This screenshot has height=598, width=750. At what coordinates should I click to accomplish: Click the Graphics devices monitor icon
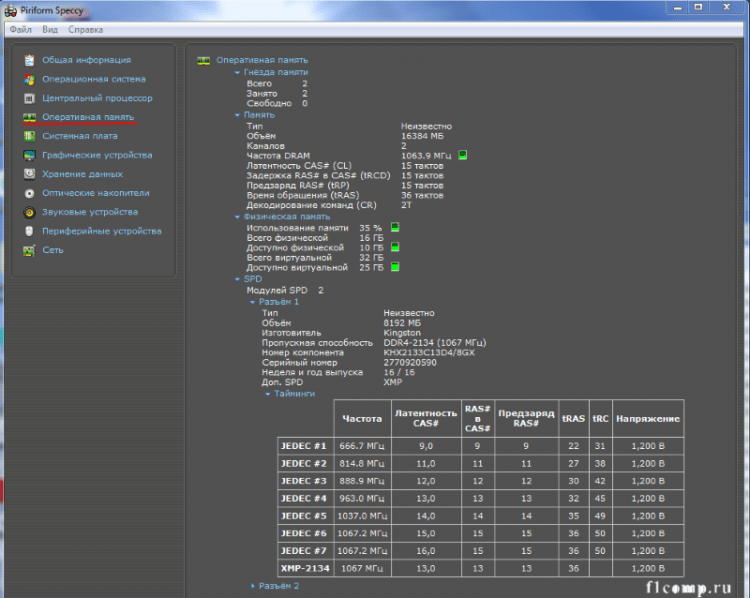pos(30,155)
